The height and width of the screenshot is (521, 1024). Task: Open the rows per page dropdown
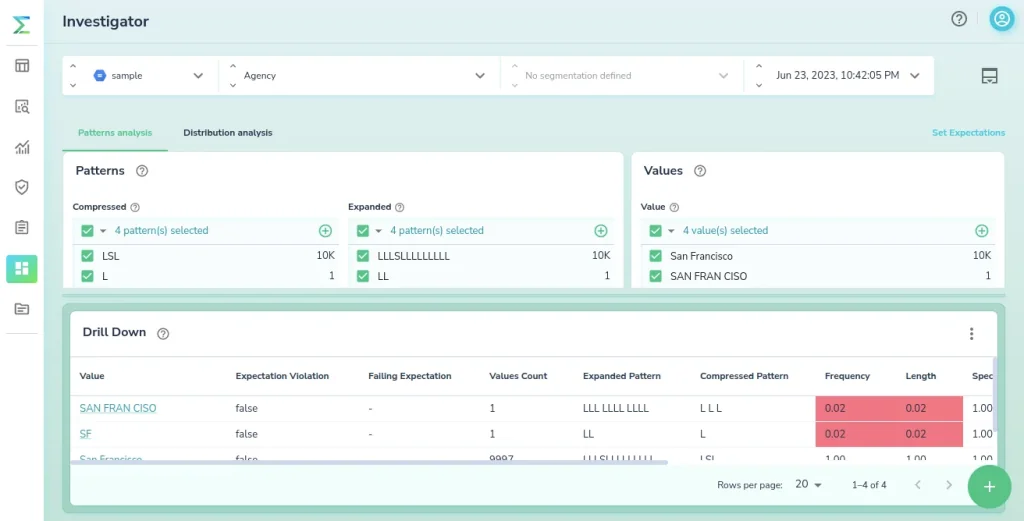pyautogui.click(x=808, y=485)
